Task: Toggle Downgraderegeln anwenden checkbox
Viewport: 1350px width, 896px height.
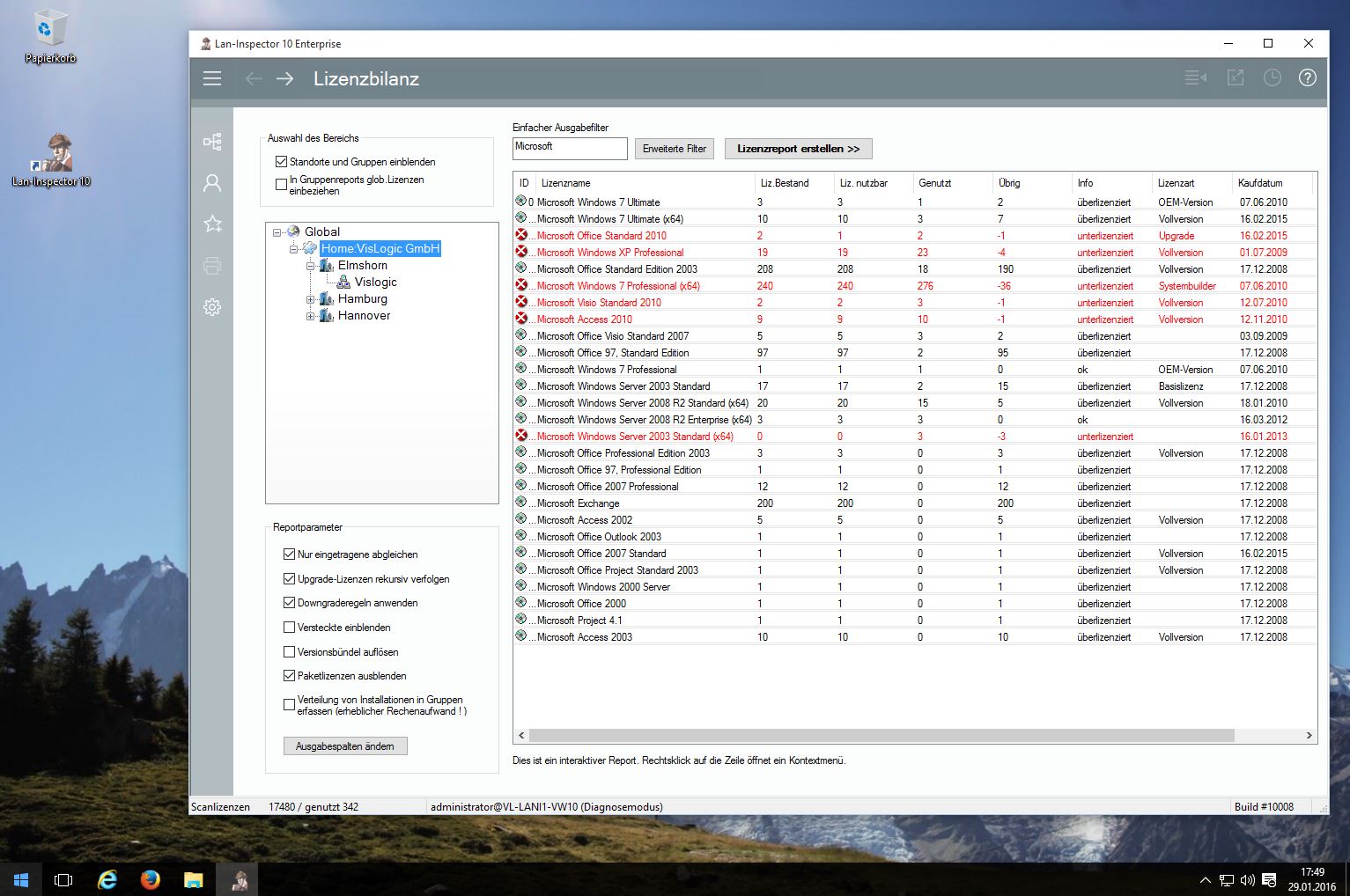Action: (x=289, y=603)
